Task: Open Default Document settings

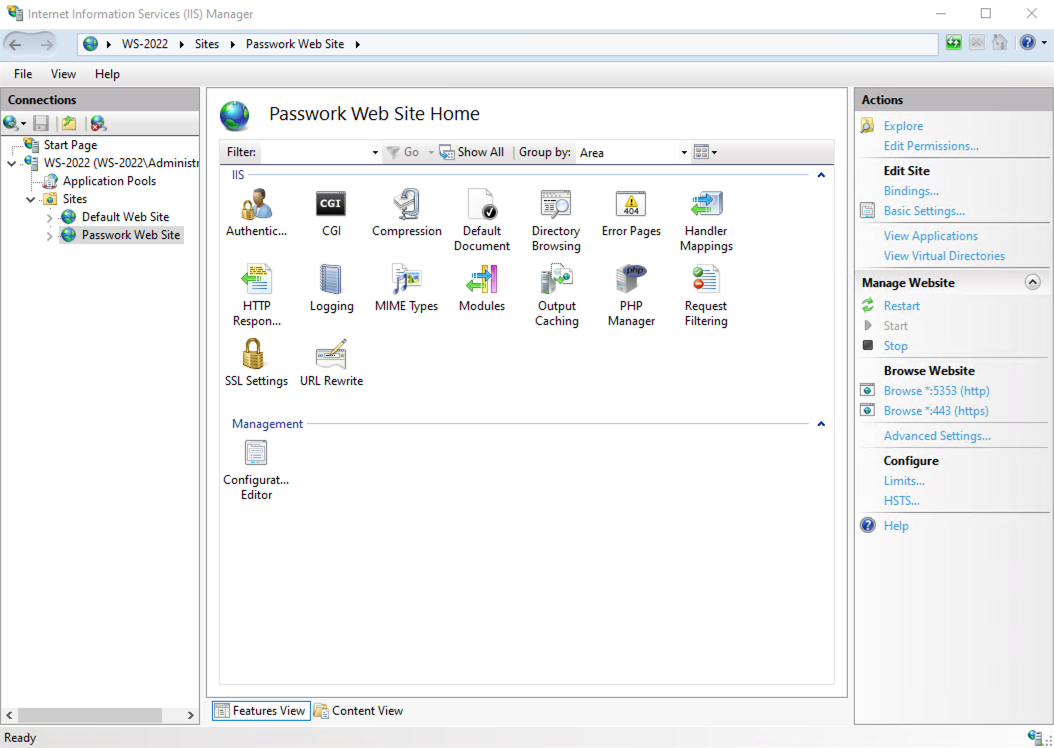Action: coord(482,207)
